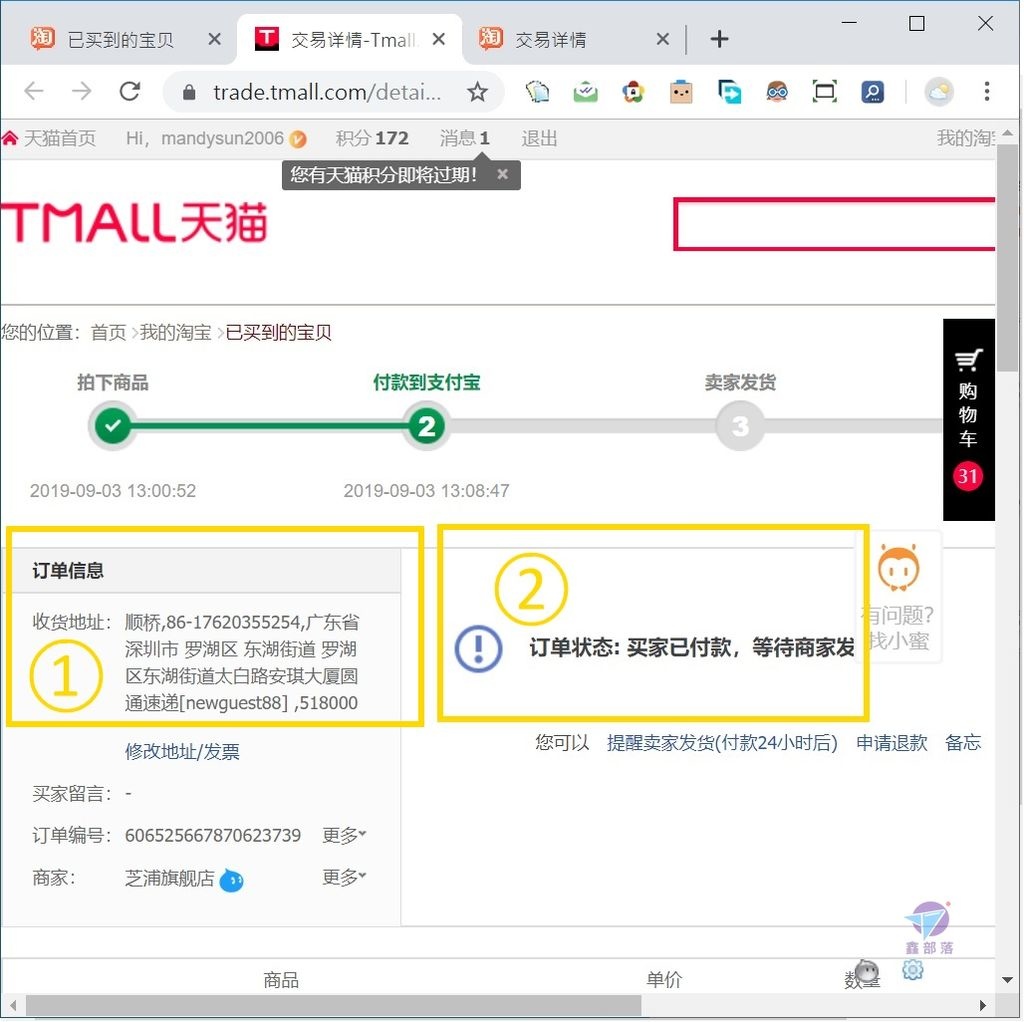The image size is (1024, 1022).
Task: Click the 单价 column header
Action: 664,980
